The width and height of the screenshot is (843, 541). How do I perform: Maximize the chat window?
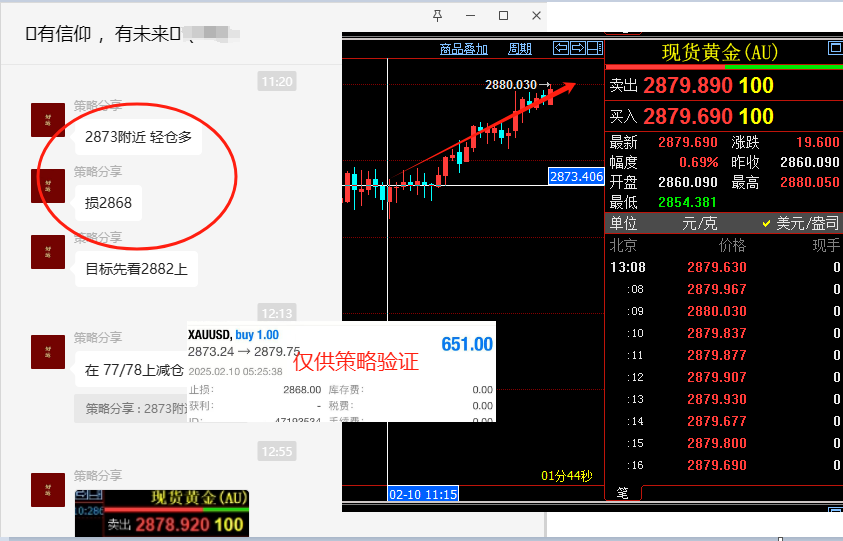point(503,16)
